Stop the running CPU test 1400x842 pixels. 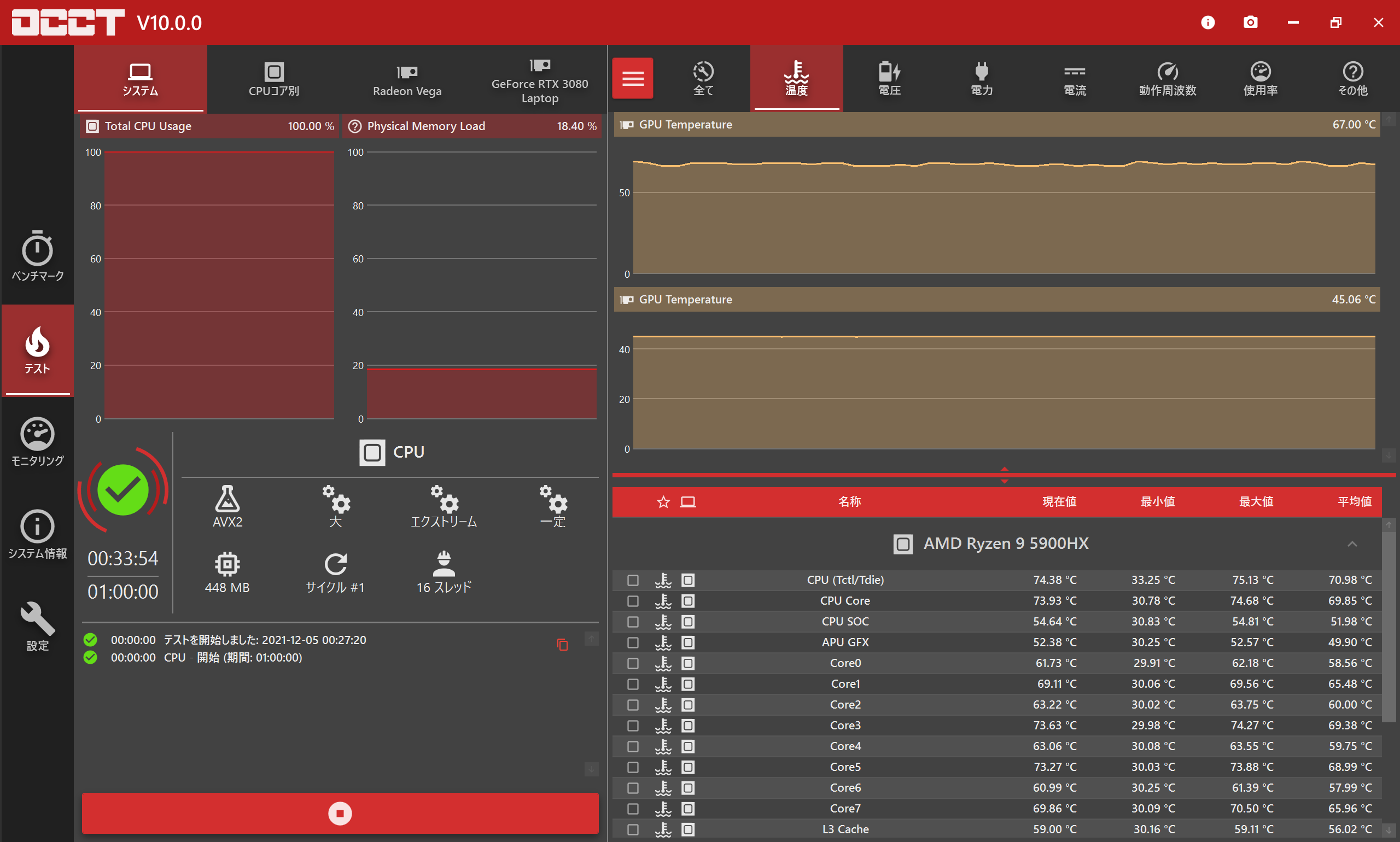click(340, 812)
